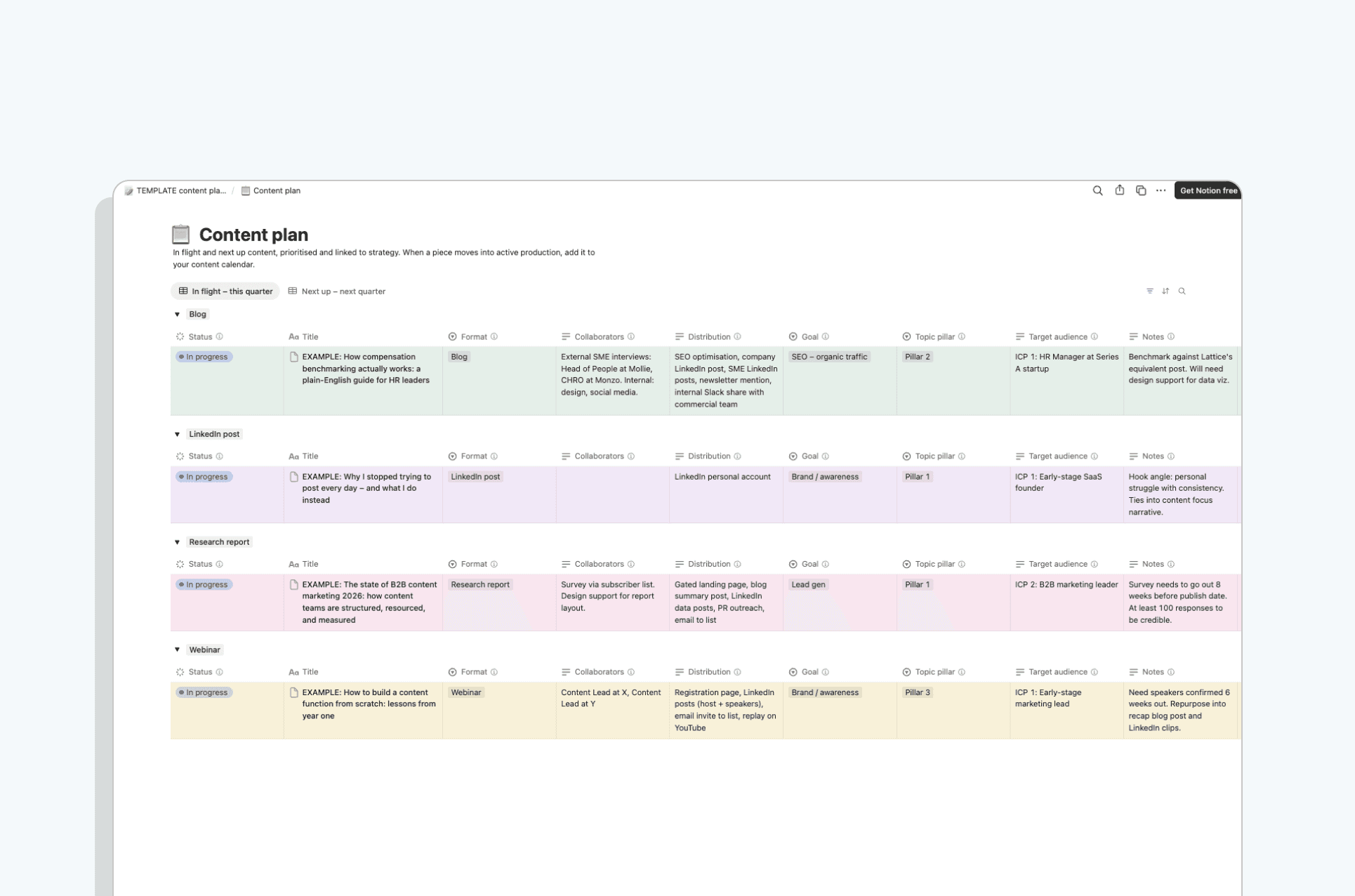Click the database search magnifier icon
The height and width of the screenshot is (896, 1355).
point(1182,291)
